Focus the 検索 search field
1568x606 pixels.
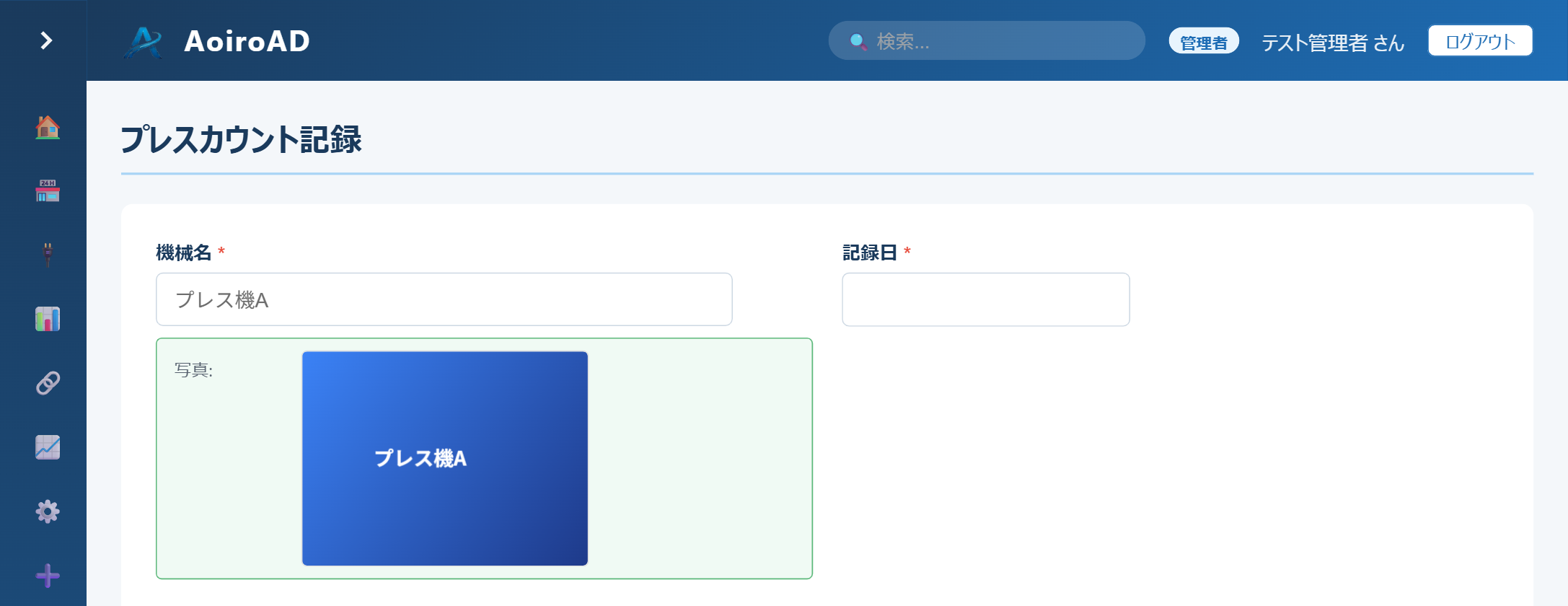987,41
